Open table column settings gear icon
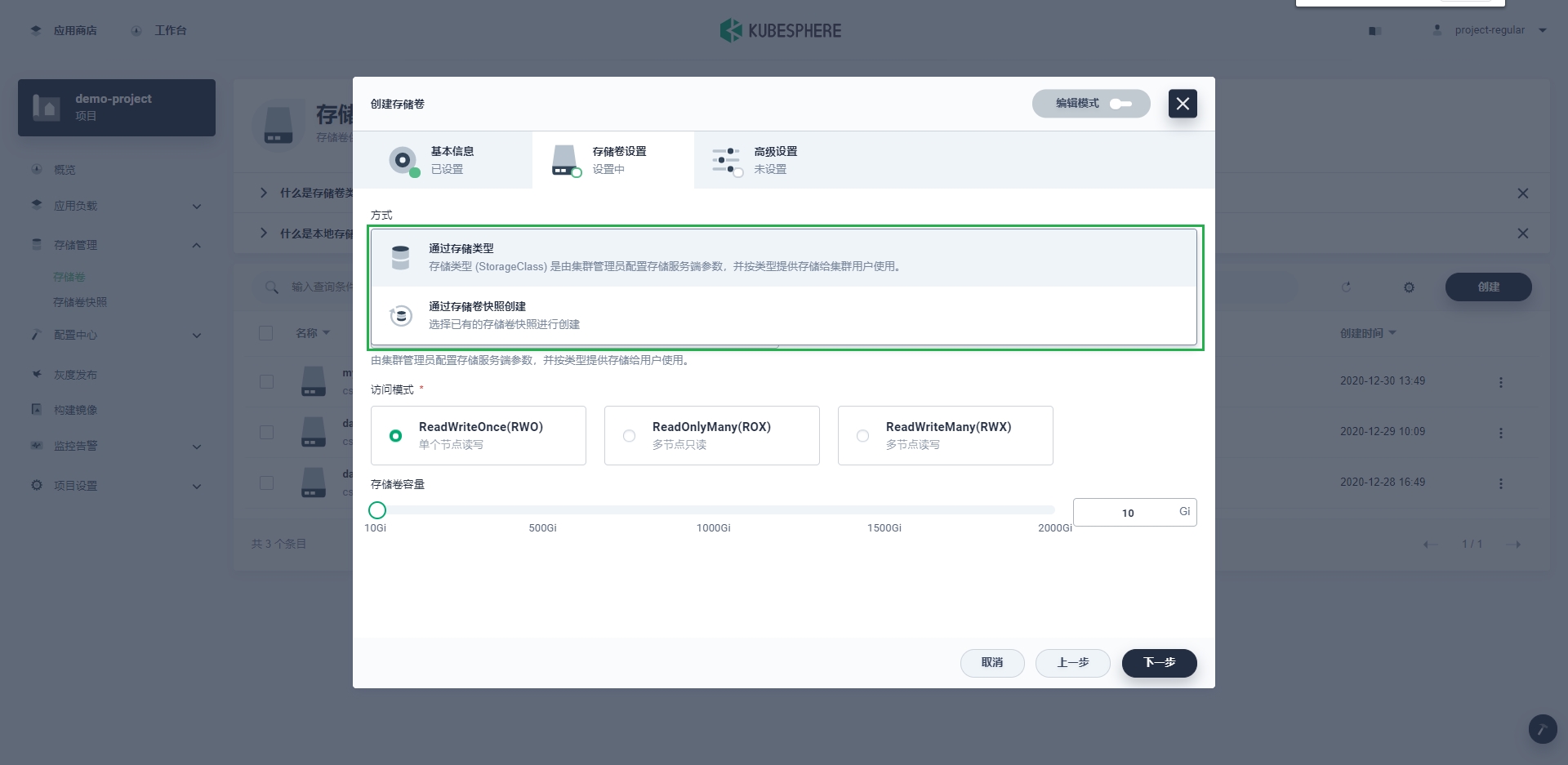1568x765 pixels. click(1409, 287)
